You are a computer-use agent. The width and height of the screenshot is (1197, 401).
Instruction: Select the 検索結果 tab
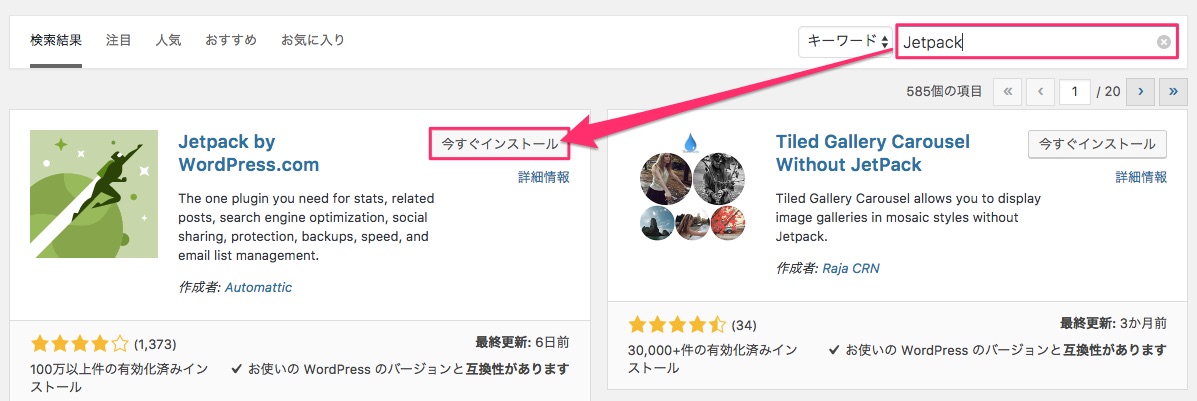(x=56, y=40)
